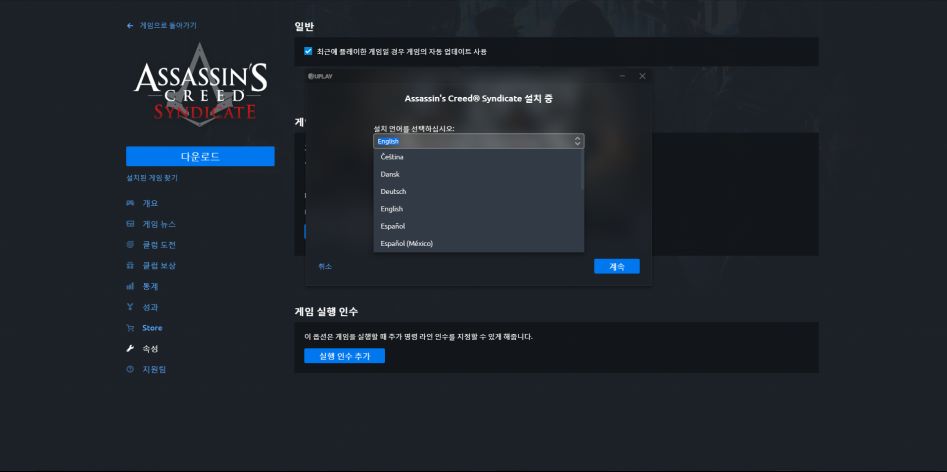Open the install language combo box showing English
Image resolution: width=947 pixels, height=472 pixels.
478,141
